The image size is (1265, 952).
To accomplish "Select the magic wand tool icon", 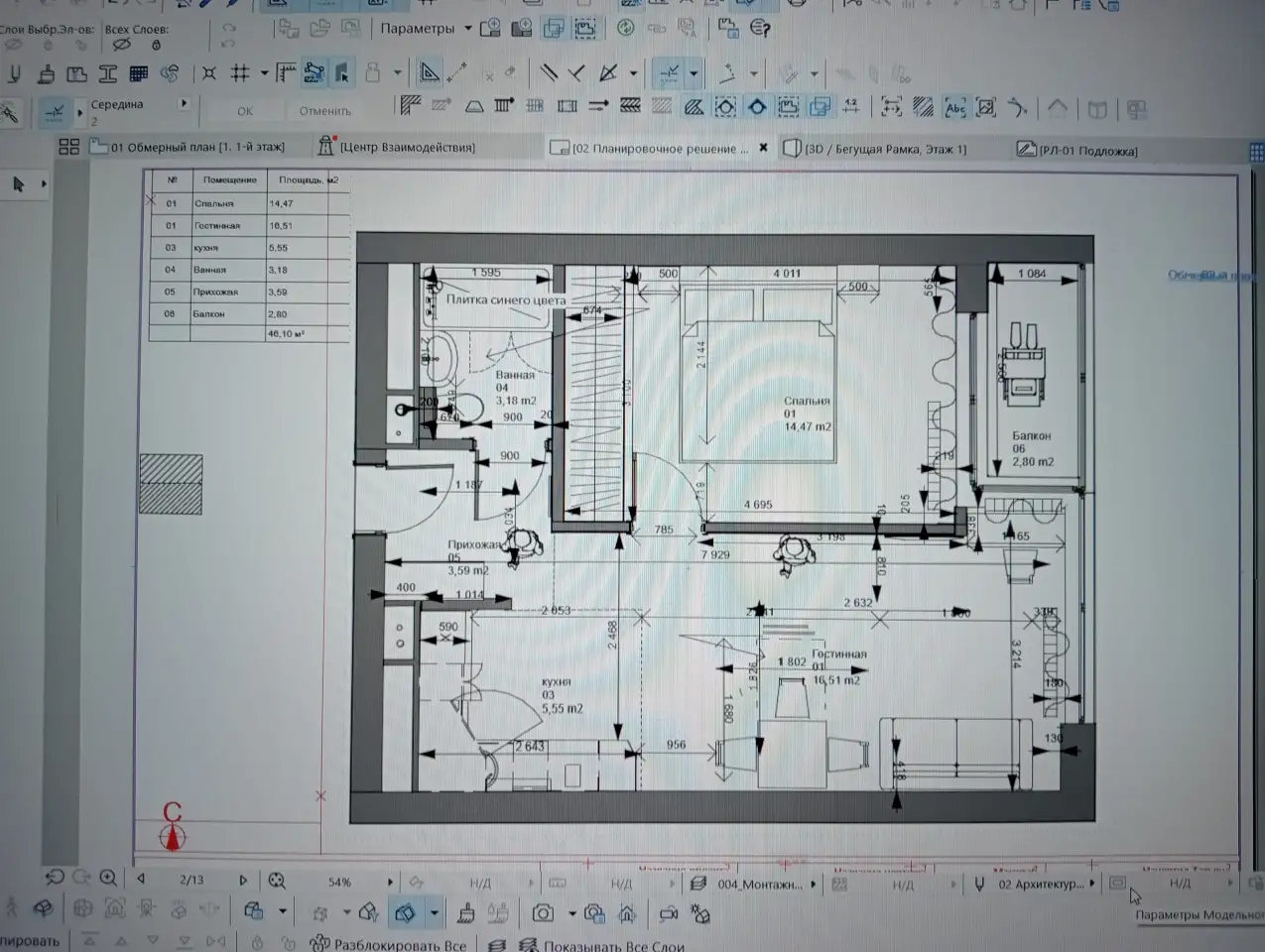I will [x=11, y=113].
